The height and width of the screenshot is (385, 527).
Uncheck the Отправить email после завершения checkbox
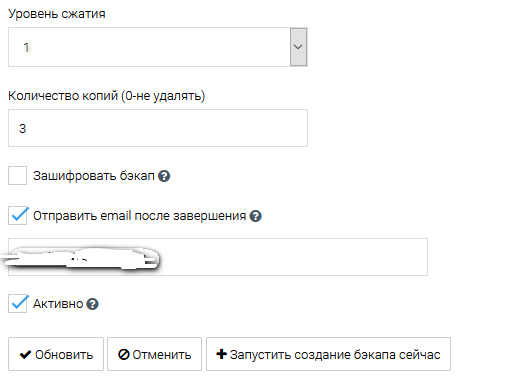click(x=17, y=216)
